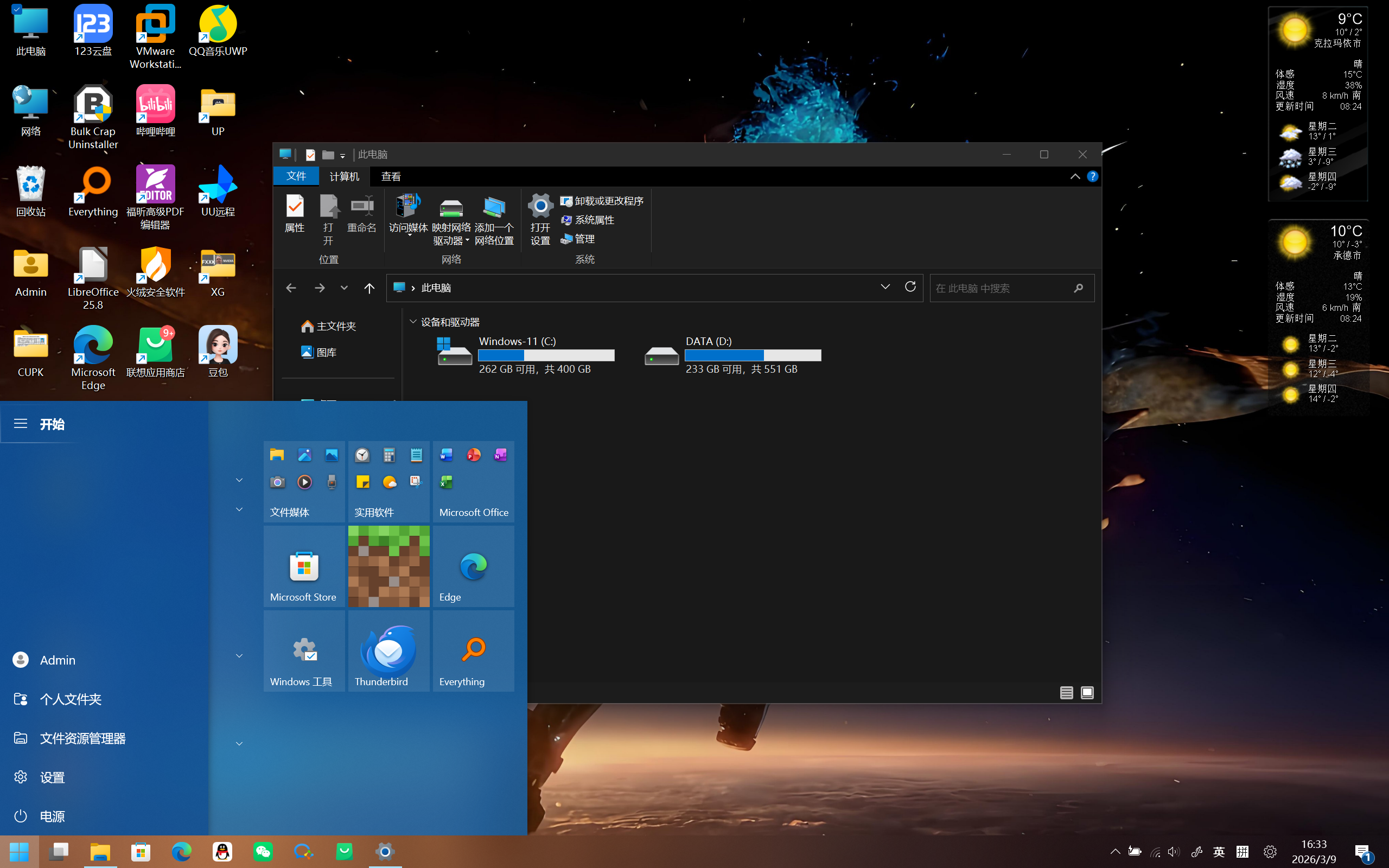The height and width of the screenshot is (868, 1389).
Task: Select the DATA (D:) drive
Action: tap(732, 355)
